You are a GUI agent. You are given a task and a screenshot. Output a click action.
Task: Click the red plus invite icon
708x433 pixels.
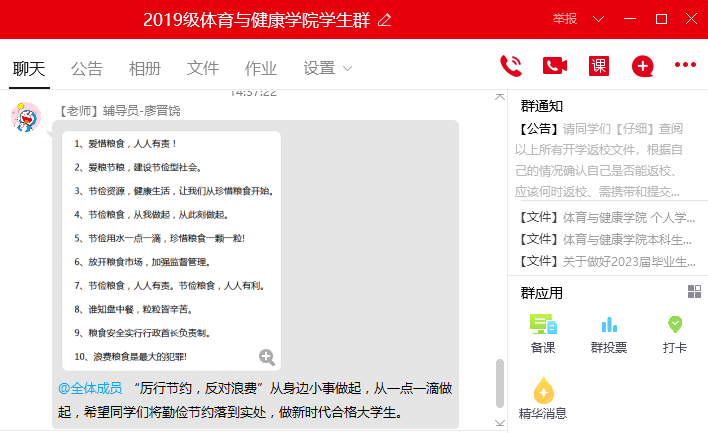(642, 66)
